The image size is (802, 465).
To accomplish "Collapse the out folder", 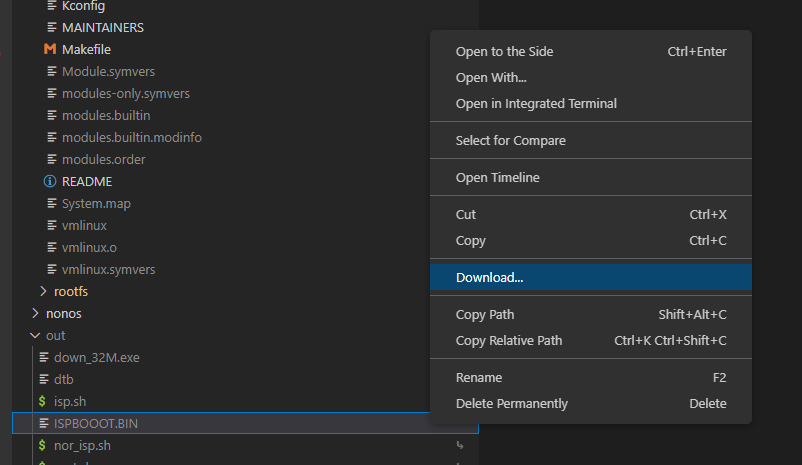I will click(35, 336).
